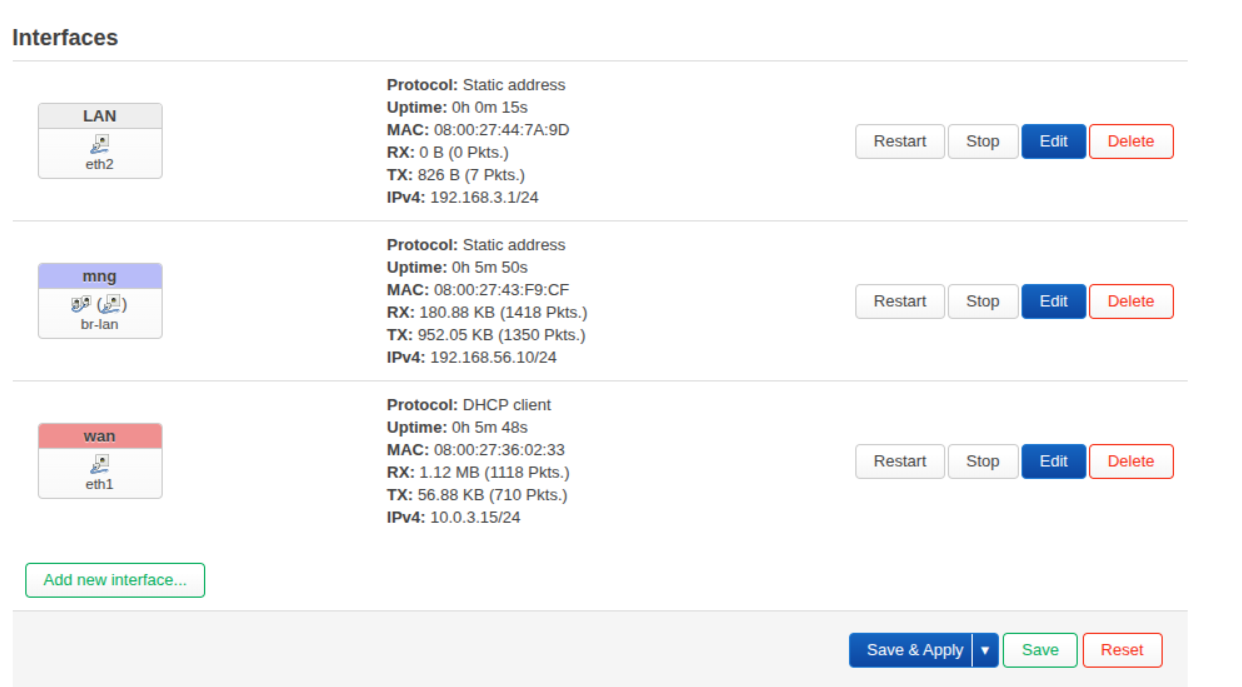Stop the mng interface
The image size is (1242, 687).
pyautogui.click(x=982, y=301)
